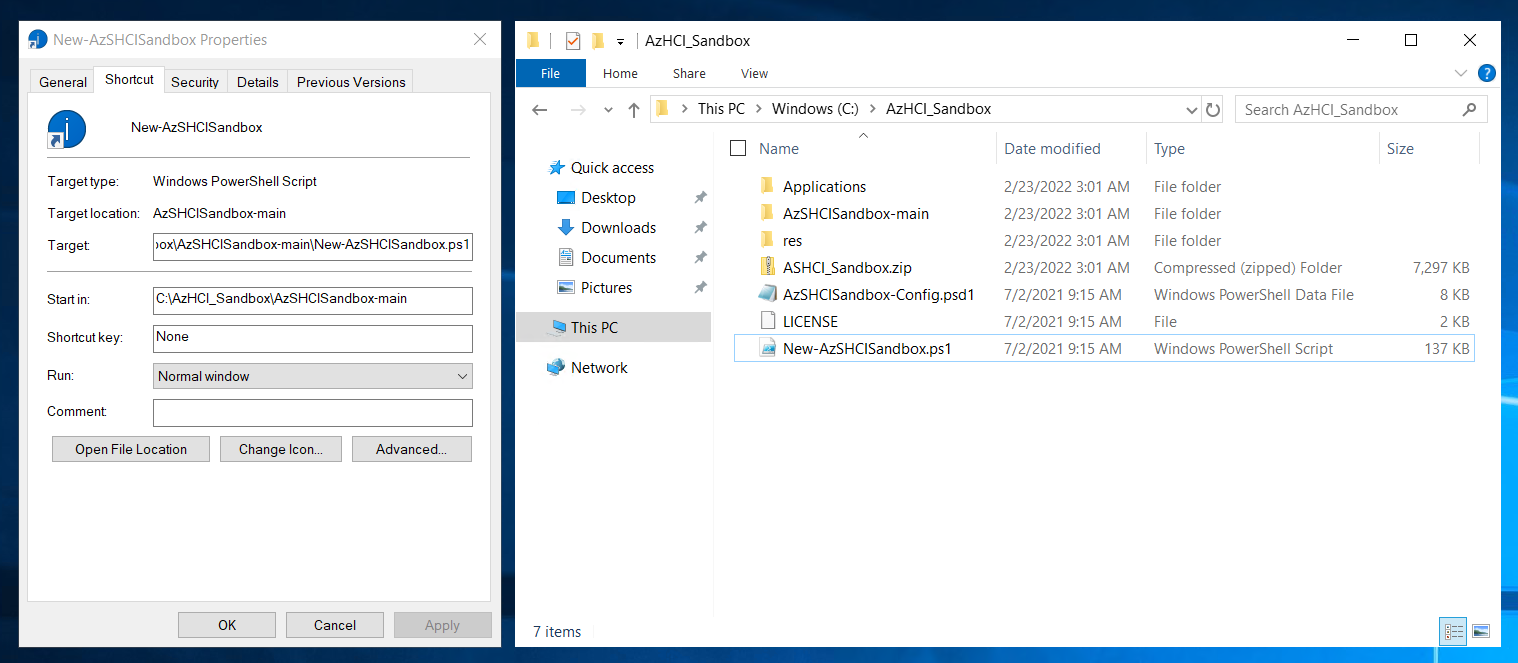
Task: Click the Forward arrow in File Explorer
Action: tap(578, 110)
